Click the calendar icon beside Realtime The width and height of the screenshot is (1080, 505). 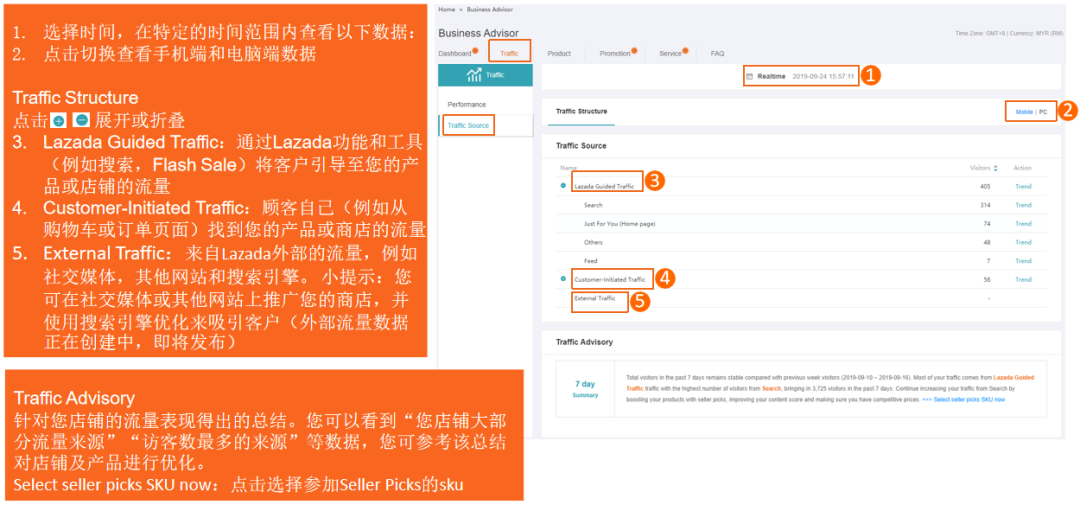750,76
